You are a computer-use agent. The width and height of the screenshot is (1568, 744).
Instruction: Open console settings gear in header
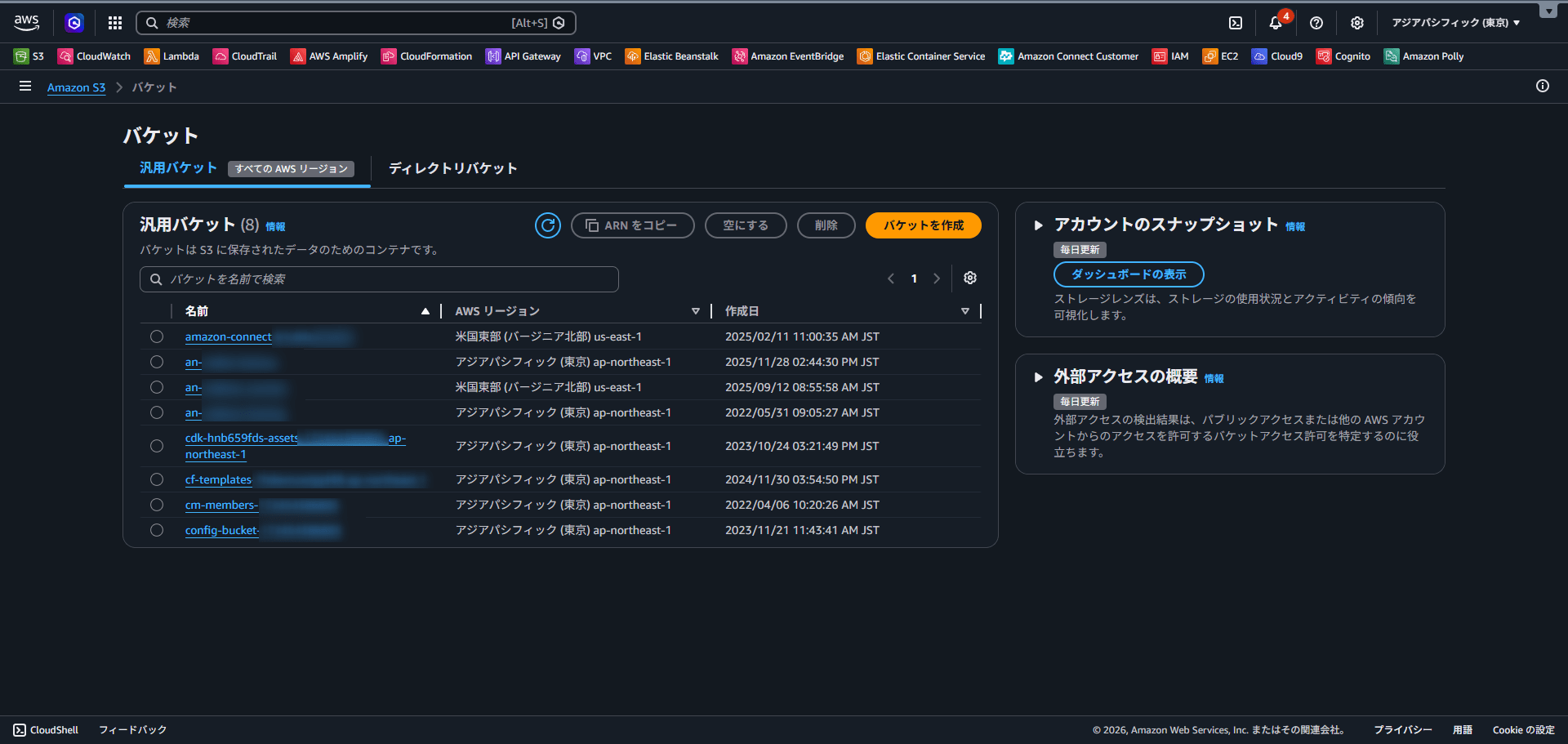click(x=1357, y=23)
